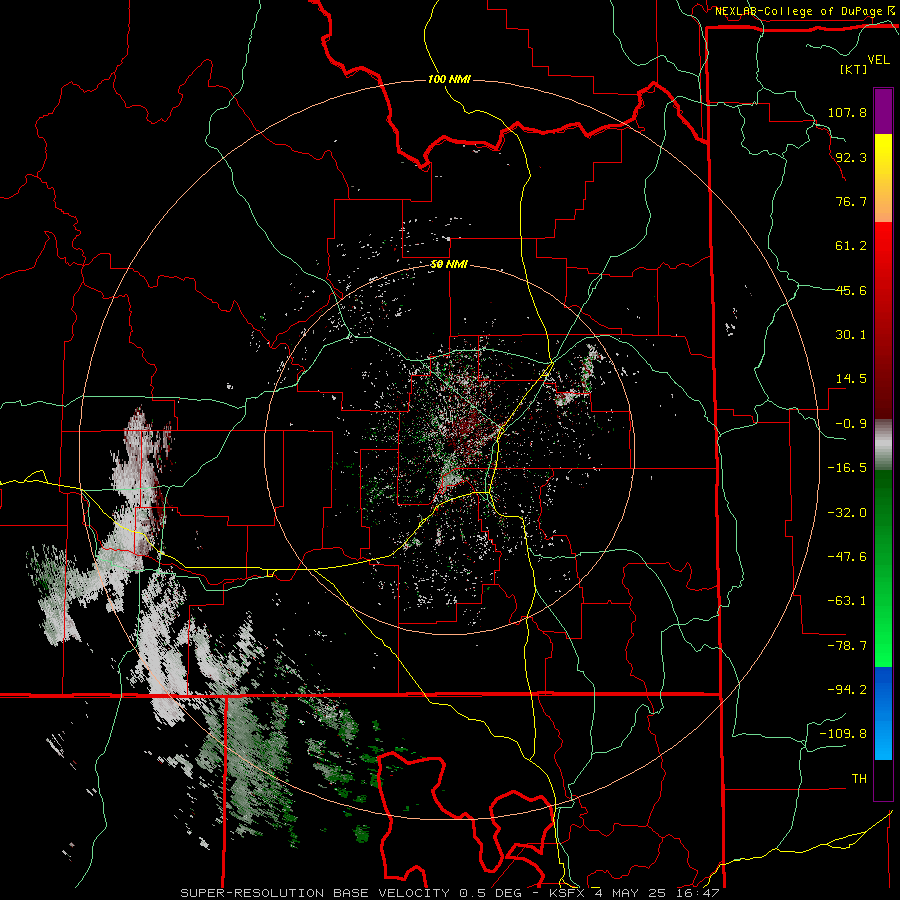Click the Super-Resolution Base Velocity caption
The height and width of the screenshot is (900, 900).
point(450,893)
